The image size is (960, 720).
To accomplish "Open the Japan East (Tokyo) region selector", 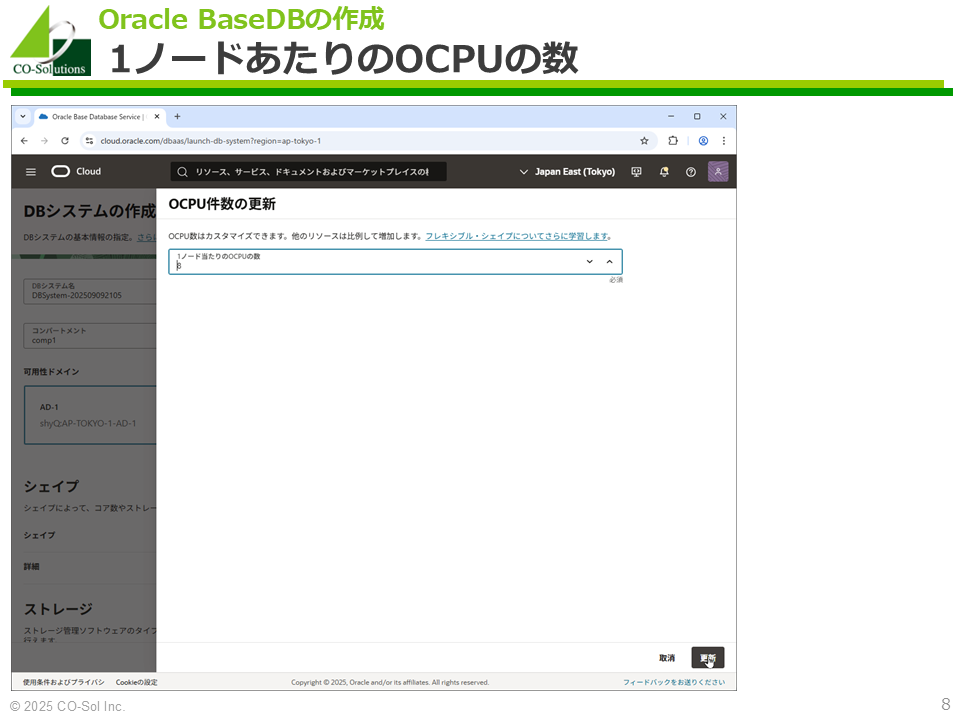I will [x=567, y=172].
